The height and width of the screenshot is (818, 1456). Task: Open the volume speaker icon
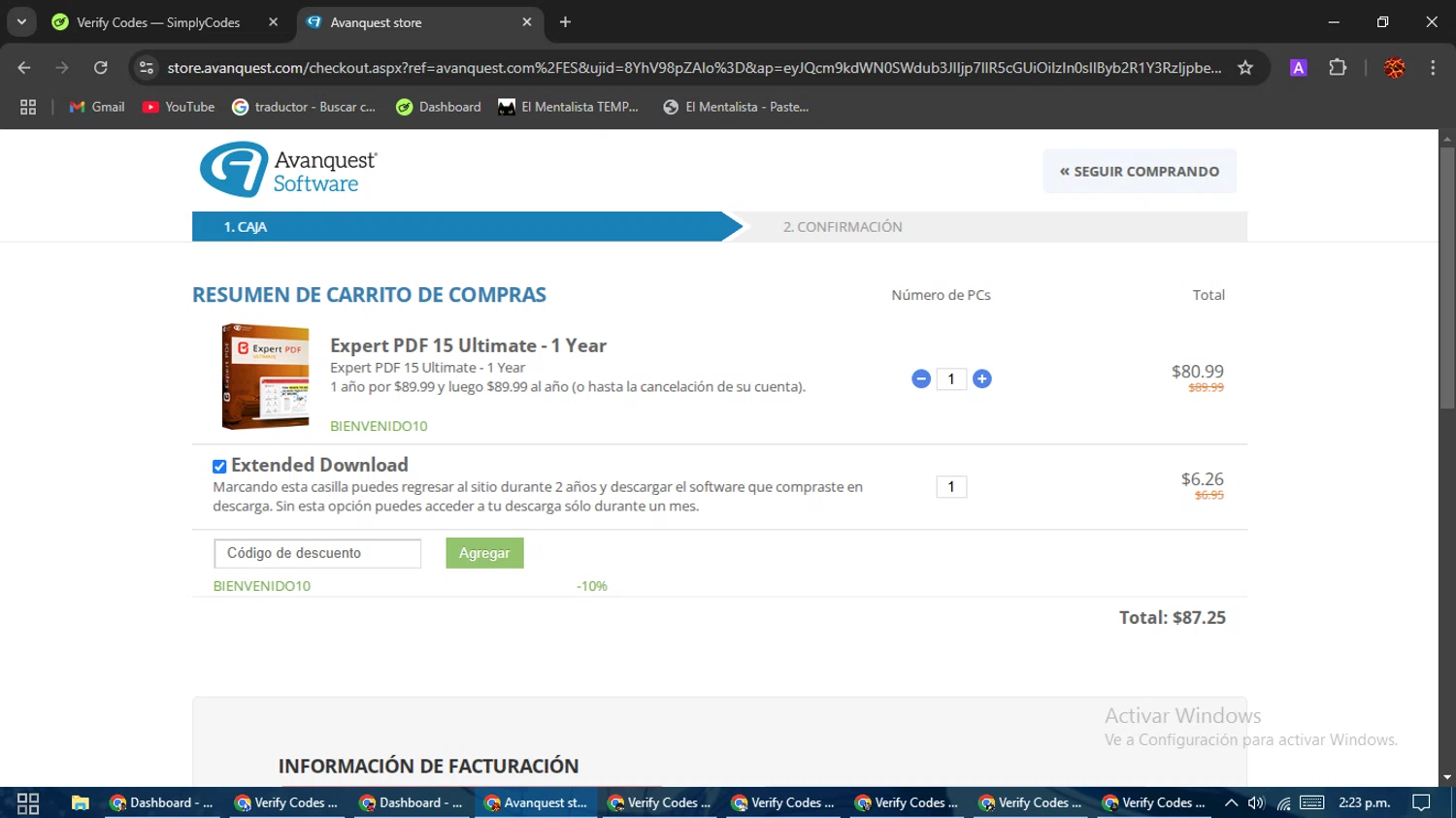pos(1256,802)
